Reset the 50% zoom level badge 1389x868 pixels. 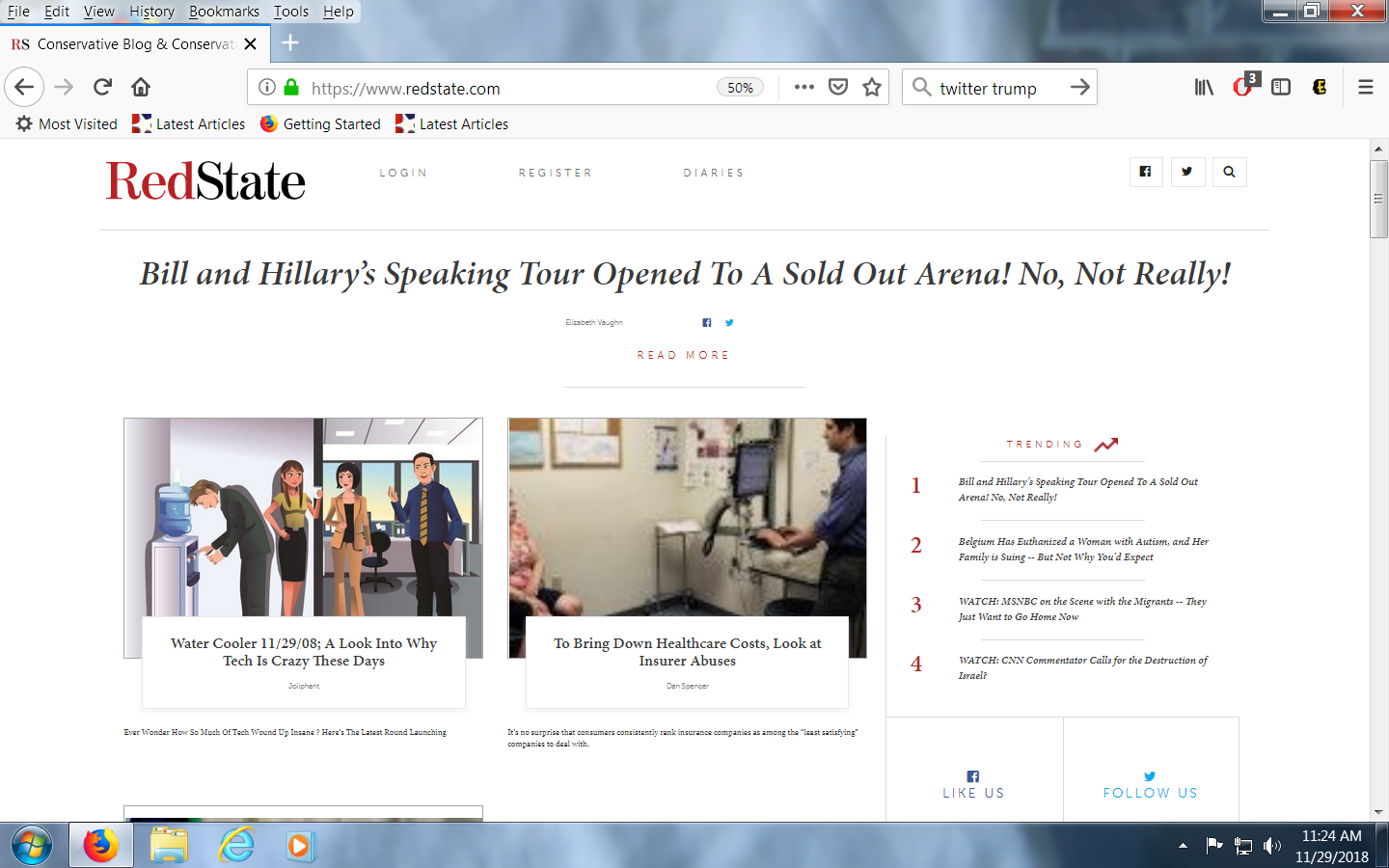tap(740, 88)
